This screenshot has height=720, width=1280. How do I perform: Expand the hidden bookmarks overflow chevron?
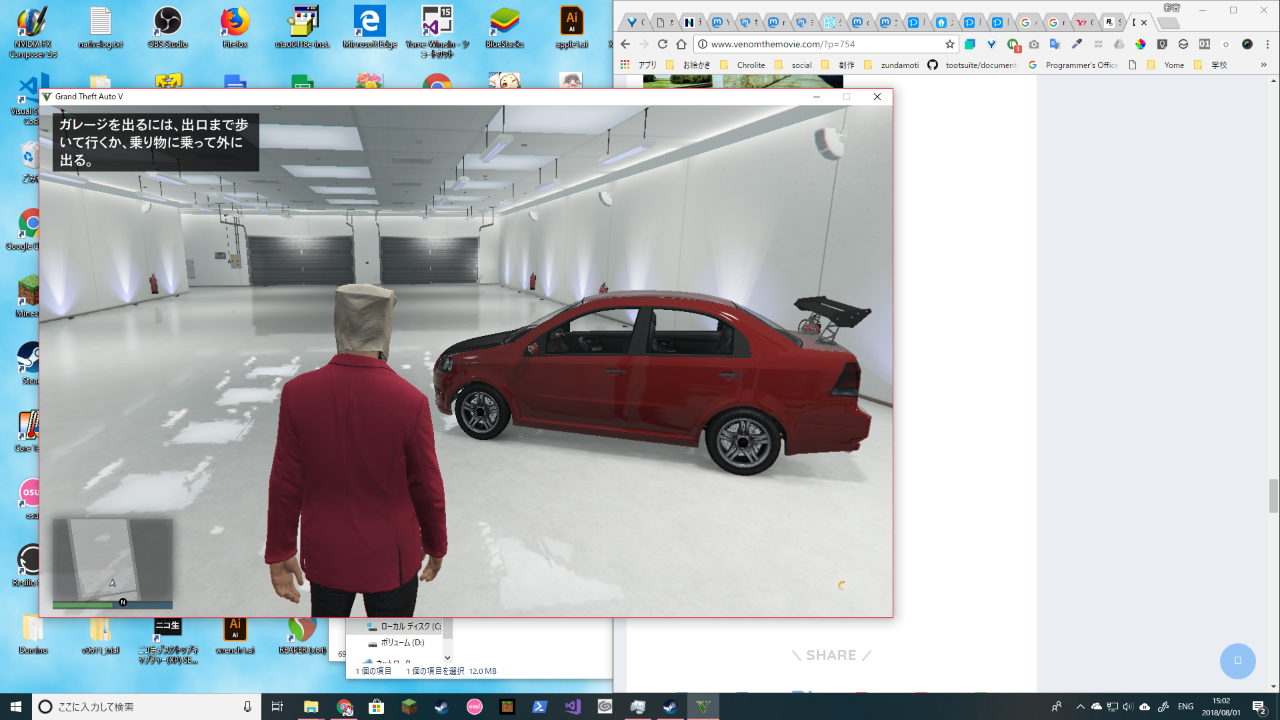(1262, 65)
